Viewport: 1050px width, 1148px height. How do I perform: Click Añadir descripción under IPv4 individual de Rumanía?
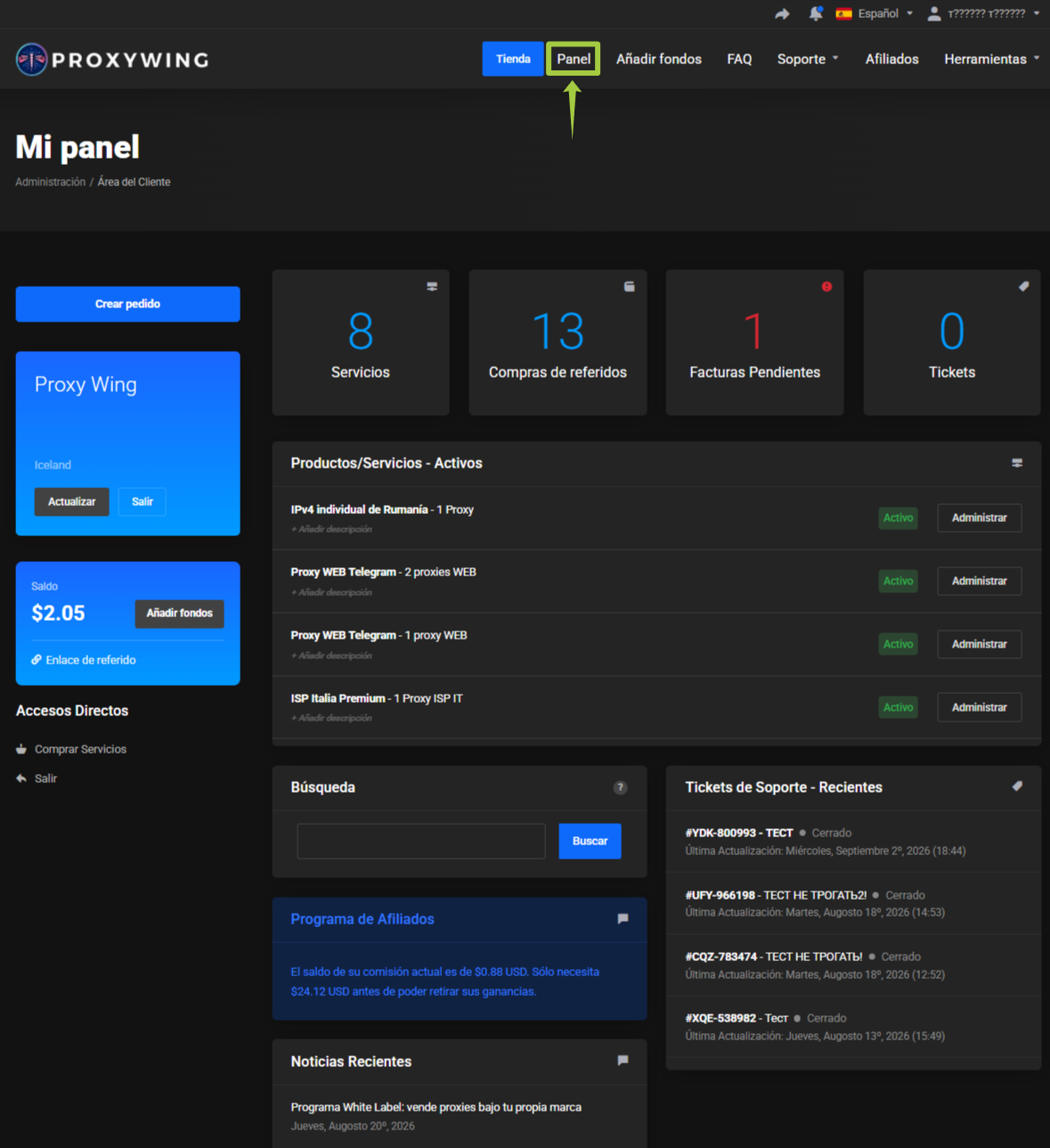tap(331, 529)
